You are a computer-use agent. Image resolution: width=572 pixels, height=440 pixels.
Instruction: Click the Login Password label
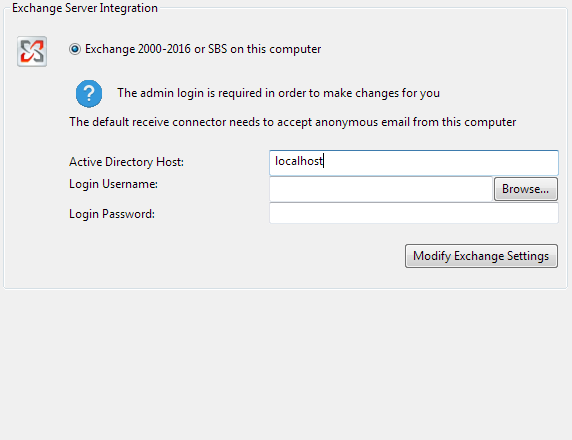(112, 214)
